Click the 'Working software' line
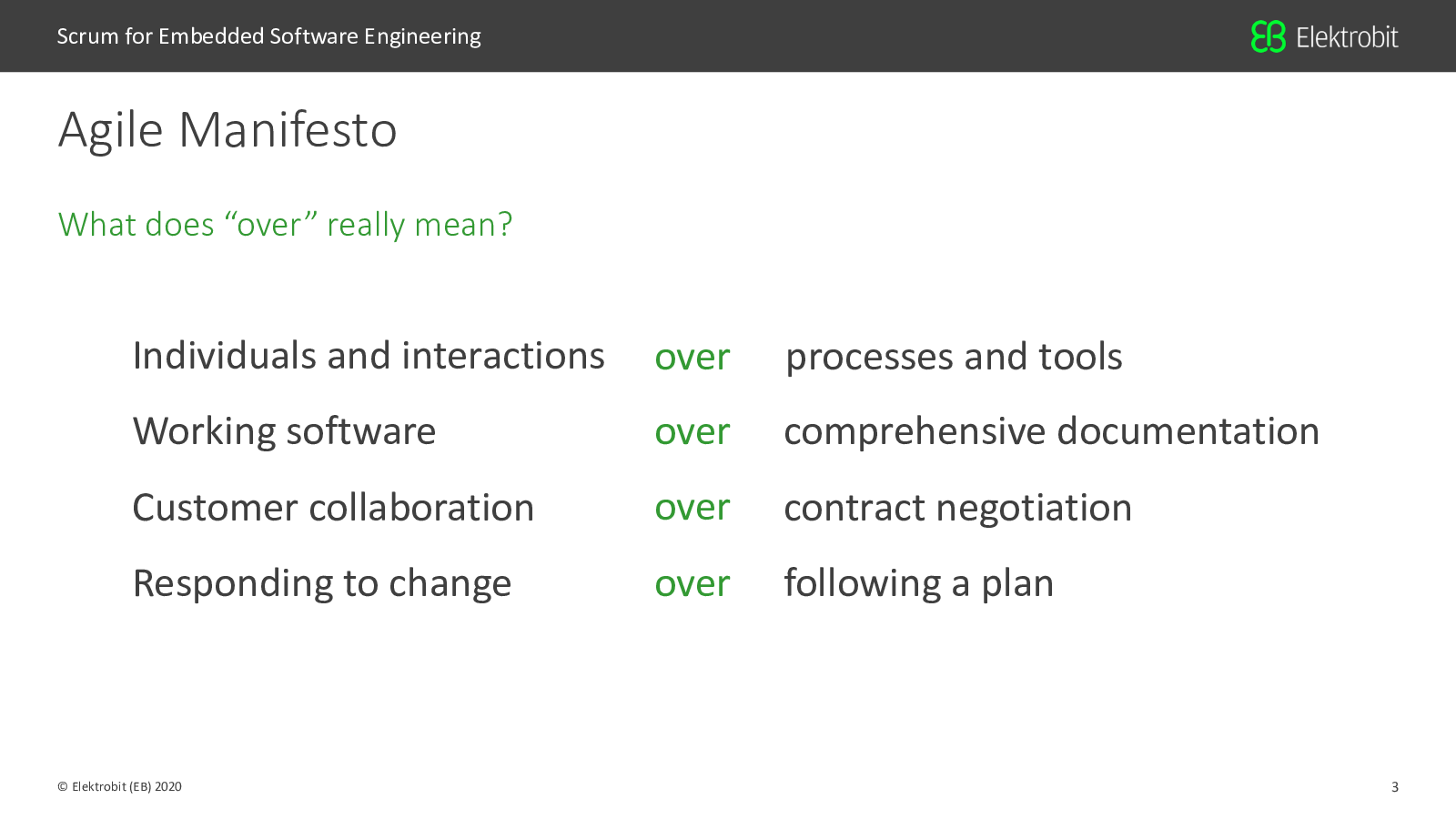The image size is (1456, 819). [x=284, y=431]
